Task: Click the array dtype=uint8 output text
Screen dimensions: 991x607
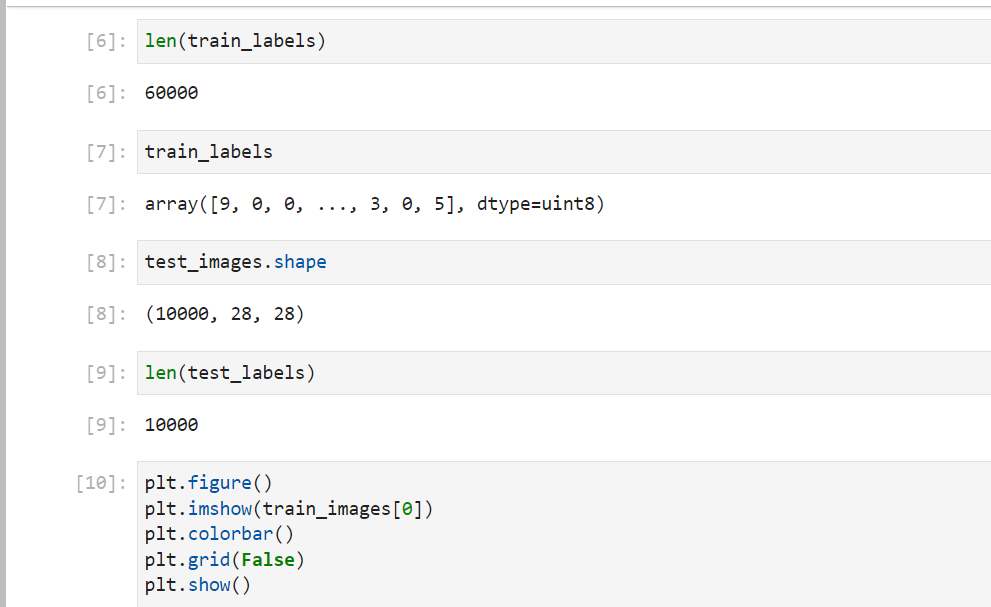Action: click(374, 204)
